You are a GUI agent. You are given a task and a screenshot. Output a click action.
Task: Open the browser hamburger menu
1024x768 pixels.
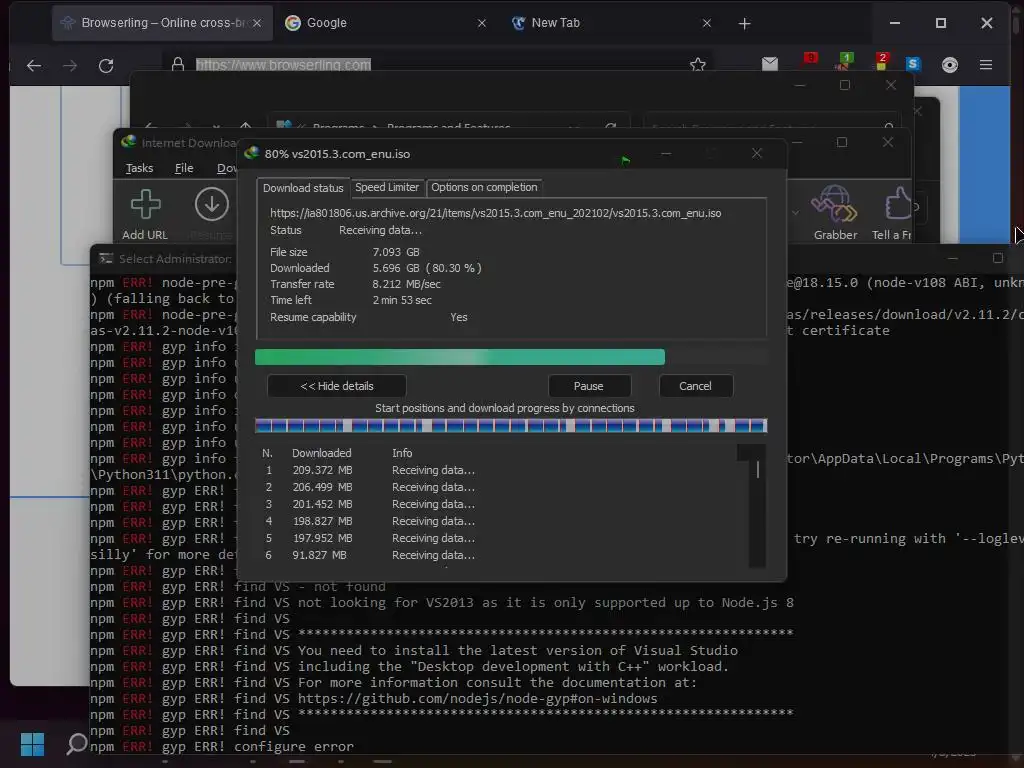click(x=986, y=65)
